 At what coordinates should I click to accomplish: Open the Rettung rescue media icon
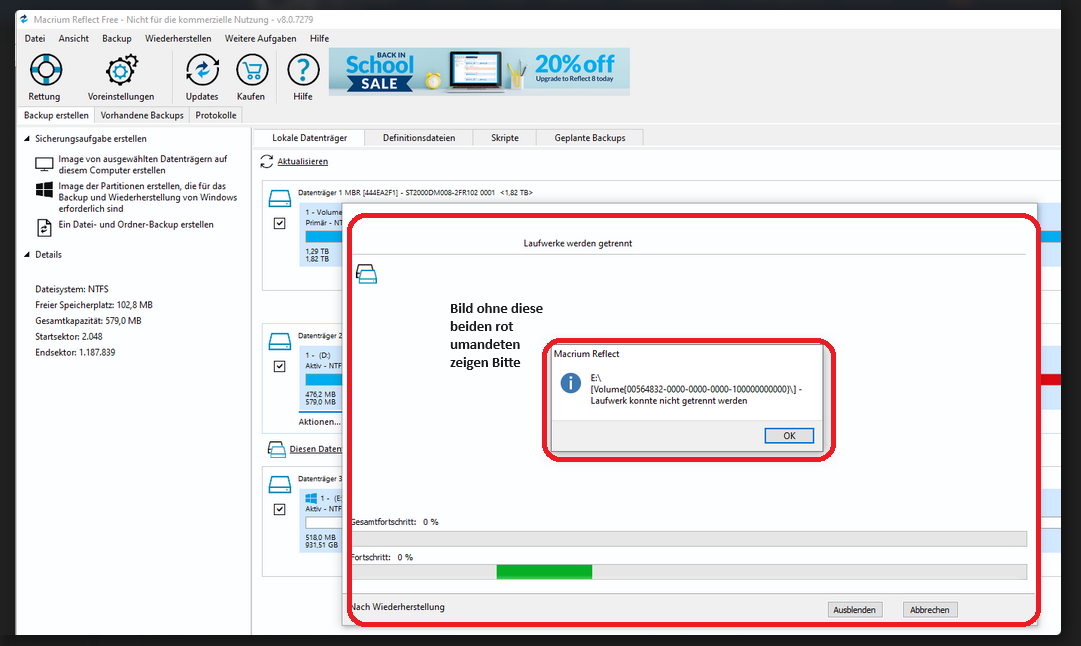click(46, 70)
